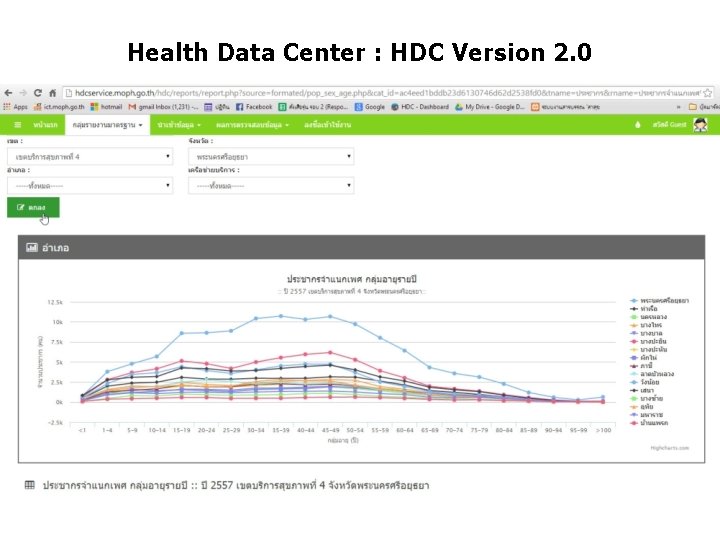
Task: Hide the มหาราช legend series
Action: 647,415
